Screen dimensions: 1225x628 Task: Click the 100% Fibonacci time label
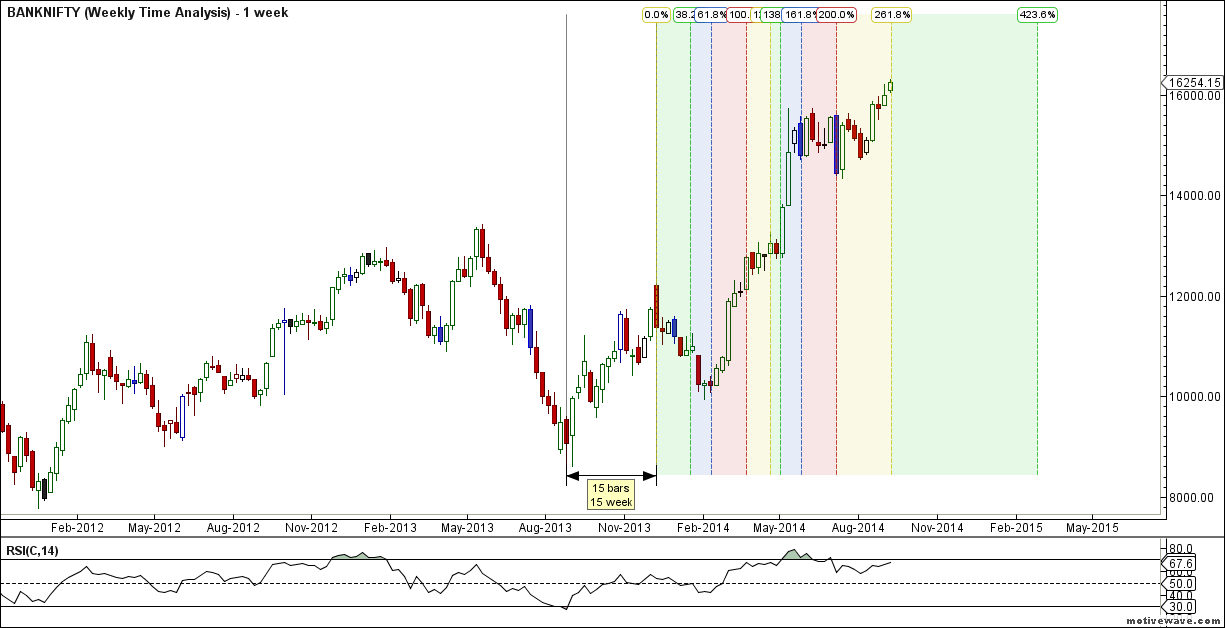coord(738,14)
